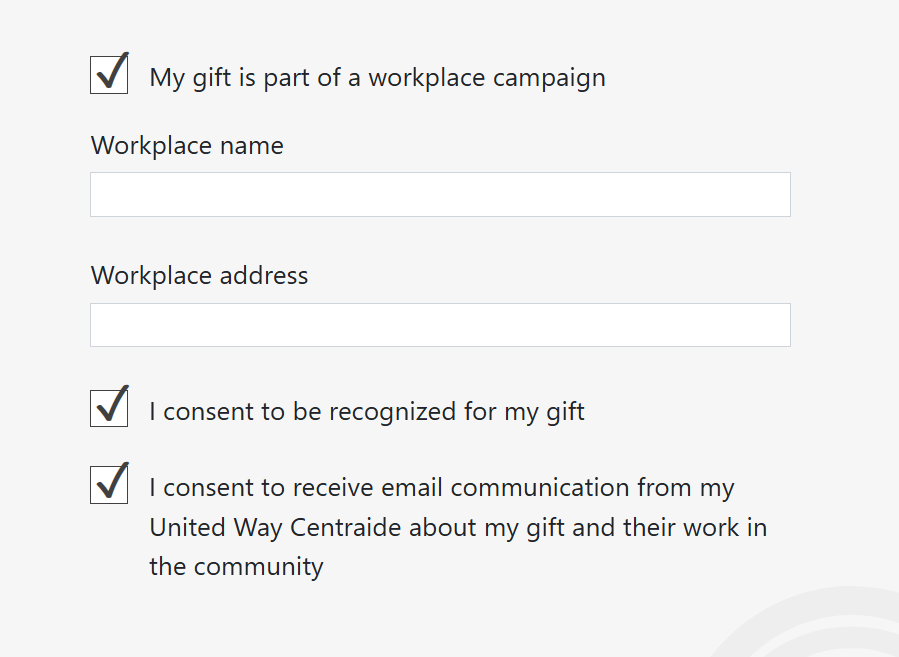Click the "the community" text line
Viewport: 899px width, 657px height.
click(236, 567)
